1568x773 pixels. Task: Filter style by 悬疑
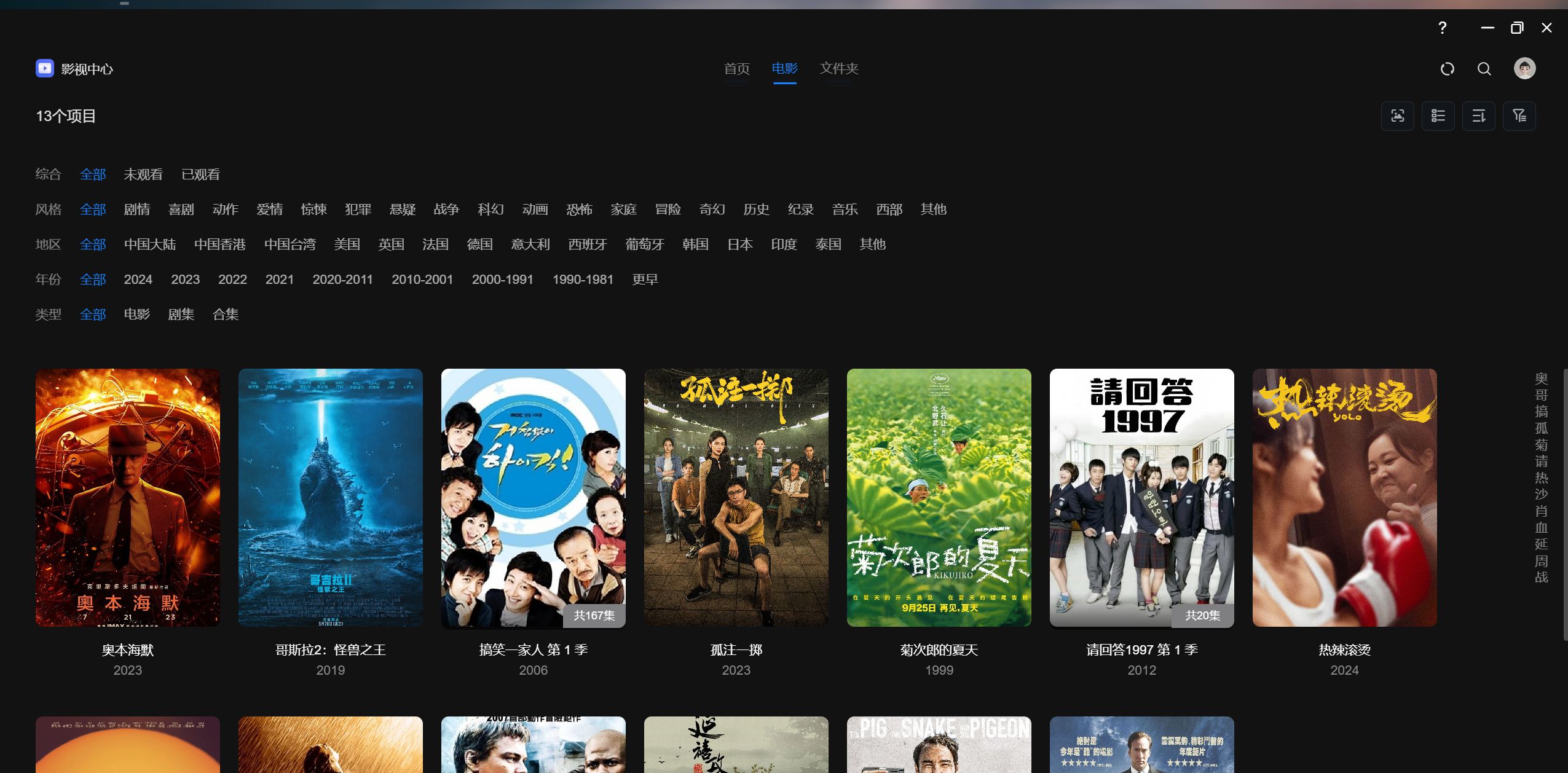pyautogui.click(x=403, y=210)
